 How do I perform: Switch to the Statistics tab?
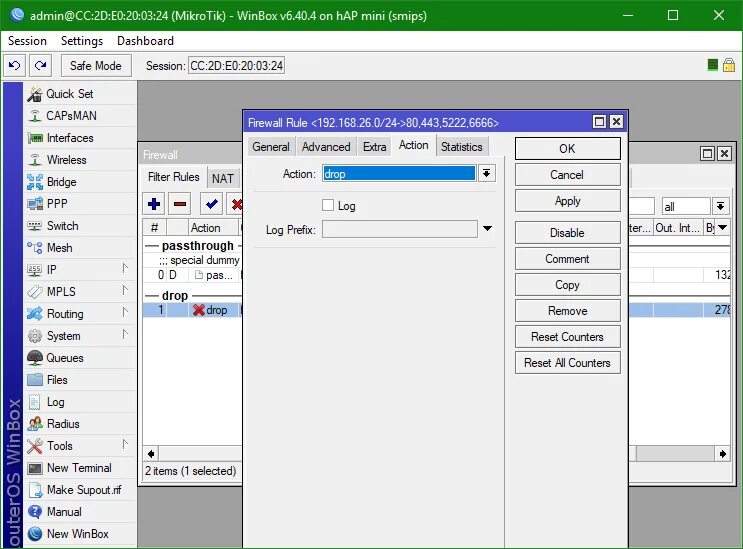462,147
